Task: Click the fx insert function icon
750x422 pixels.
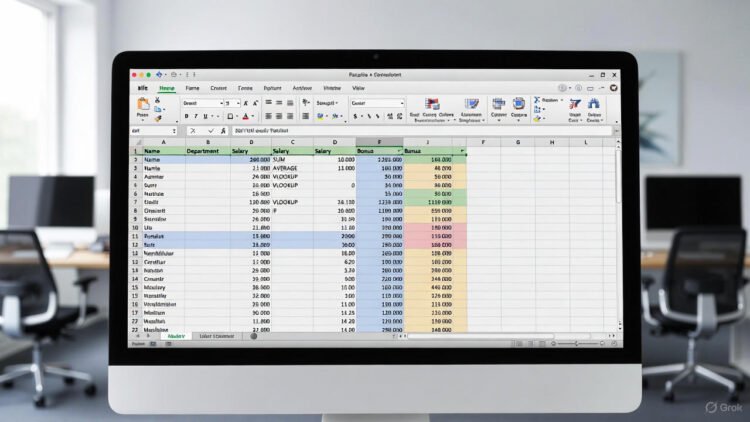Action: (223, 131)
